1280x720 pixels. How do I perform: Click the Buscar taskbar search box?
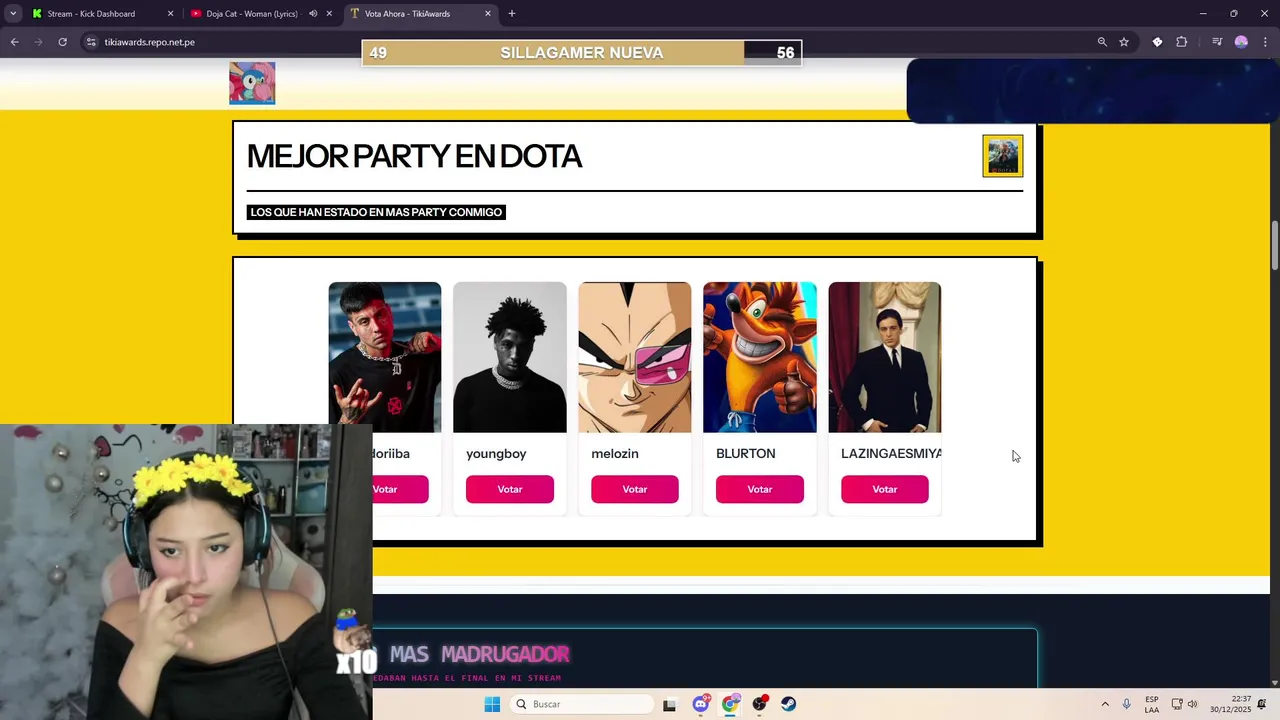coord(580,704)
